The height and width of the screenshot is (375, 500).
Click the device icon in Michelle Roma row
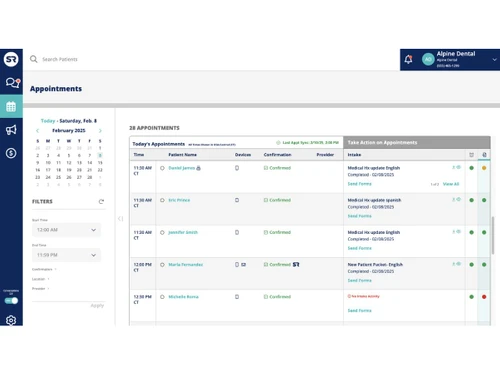pyautogui.click(x=237, y=297)
